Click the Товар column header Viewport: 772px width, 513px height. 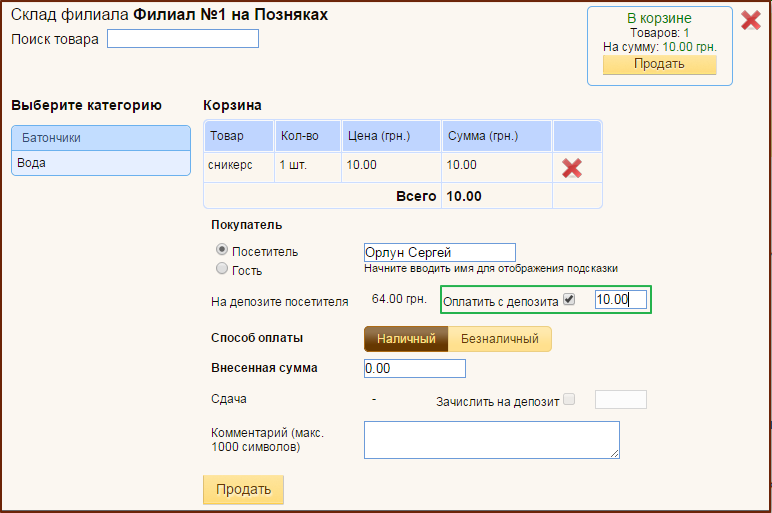(239, 136)
